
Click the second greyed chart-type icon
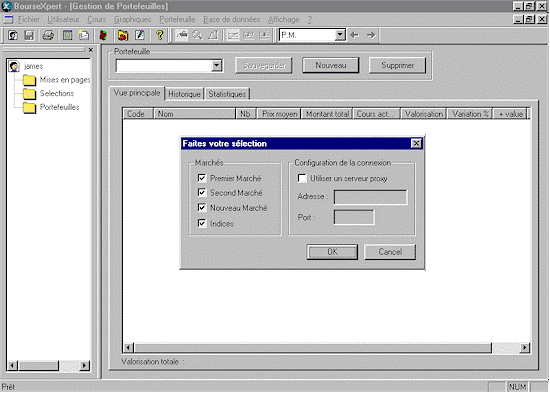[x=249, y=35]
